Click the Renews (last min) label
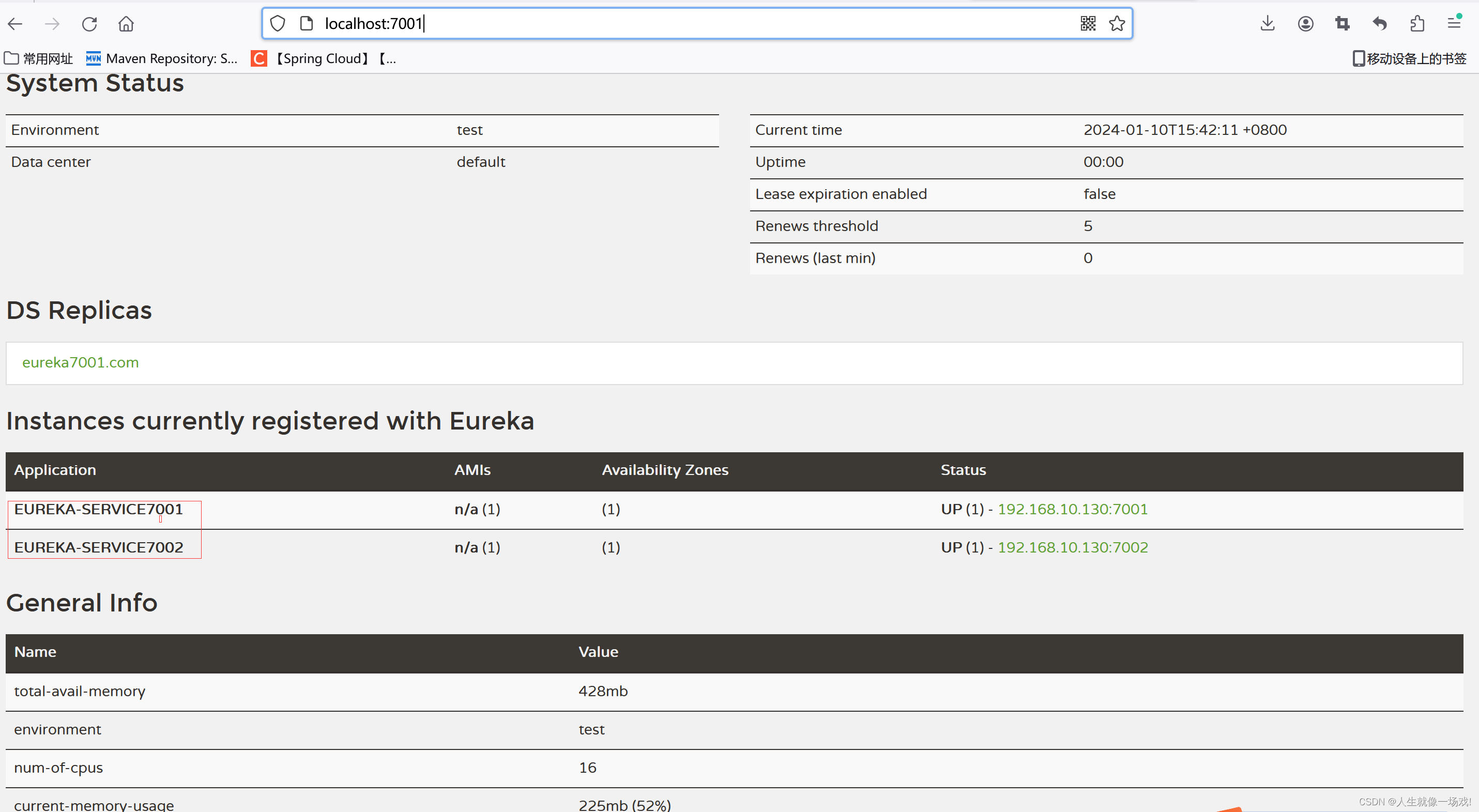This screenshot has height=812, width=1479. pyautogui.click(x=815, y=258)
